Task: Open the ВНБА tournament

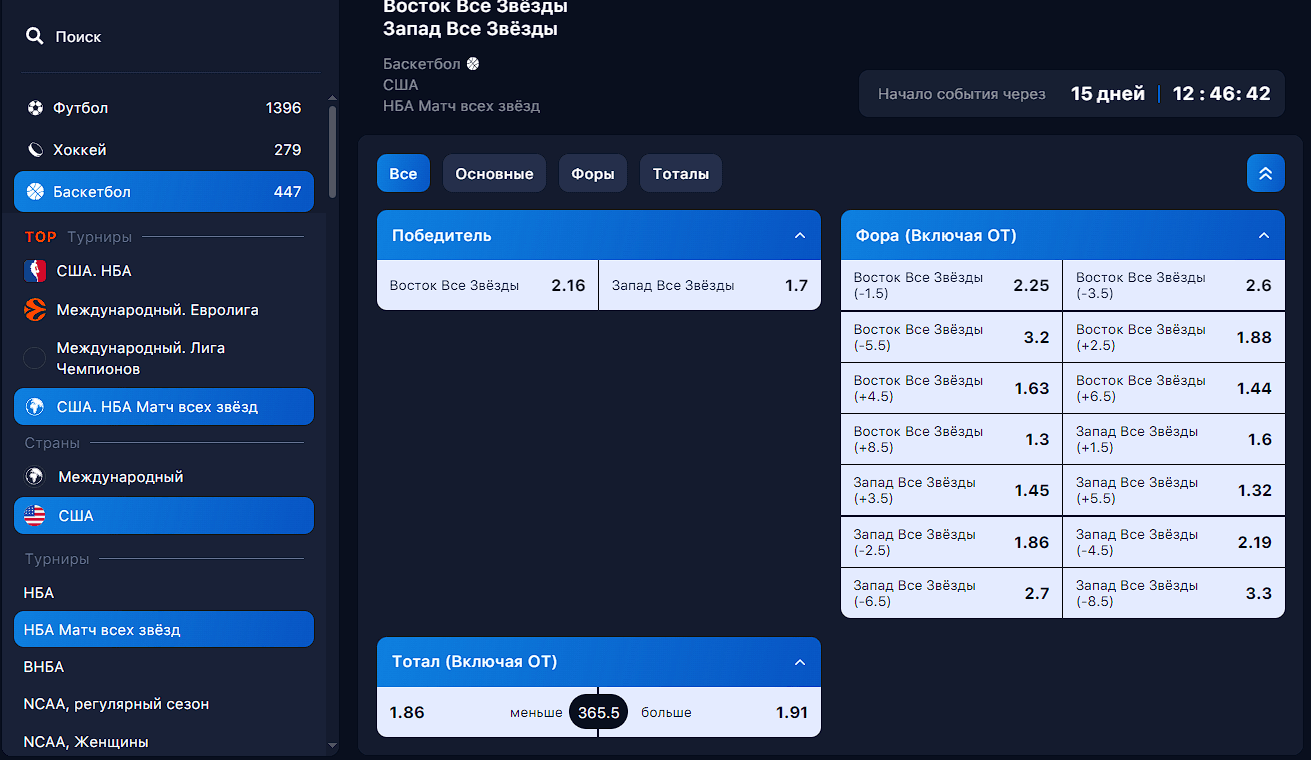Action: pyautogui.click(x=164, y=667)
